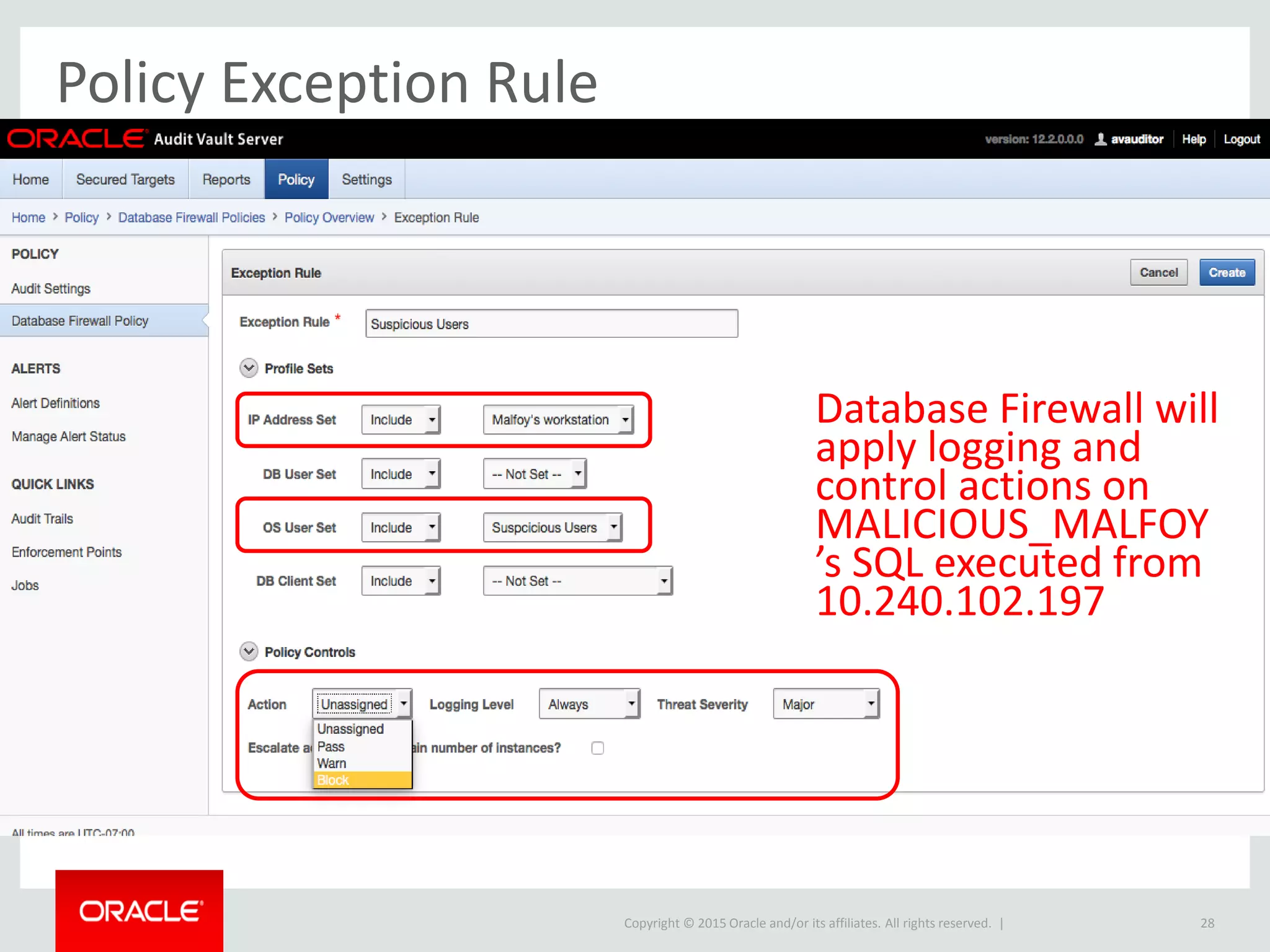Go to Policy breadcrumb link
This screenshot has width=1270, height=952.
82,218
